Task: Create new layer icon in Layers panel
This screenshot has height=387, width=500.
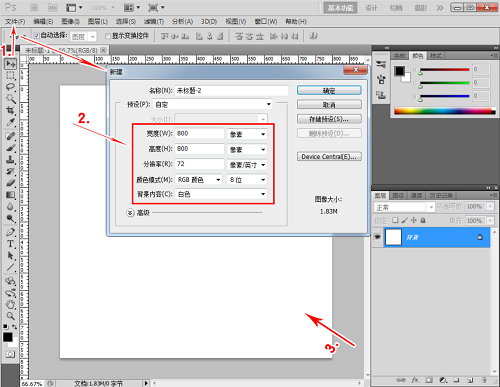Action: coord(470,380)
